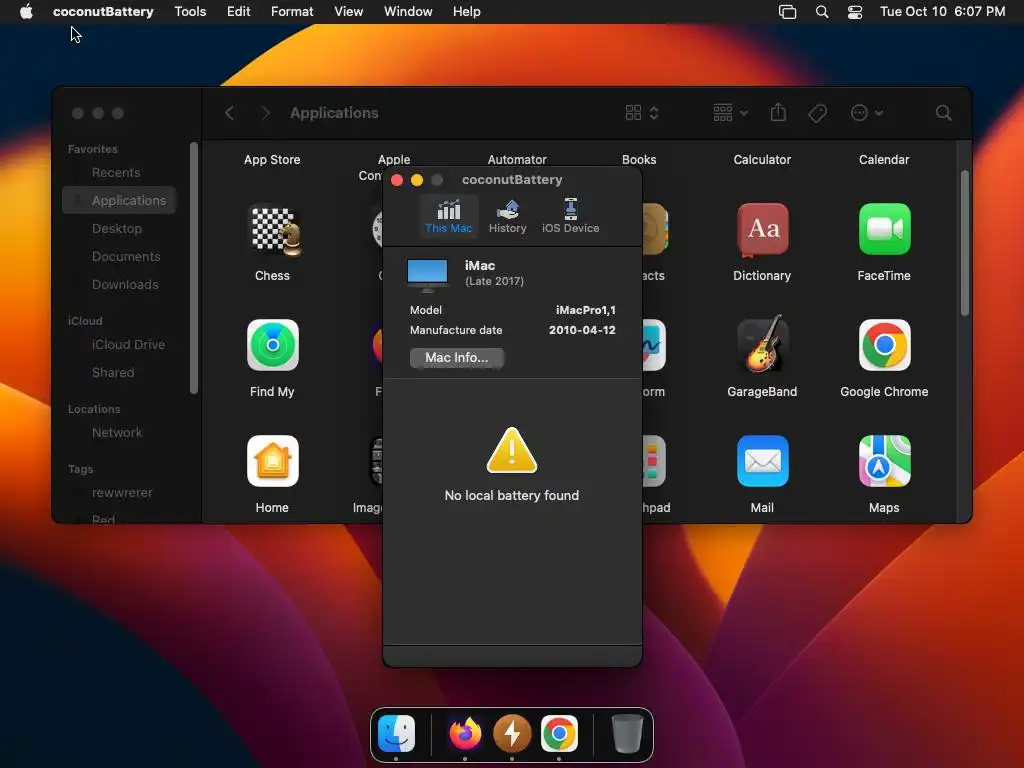
Task: Click the 2010-04-12 manufacture date value
Action: (x=582, y=330)
